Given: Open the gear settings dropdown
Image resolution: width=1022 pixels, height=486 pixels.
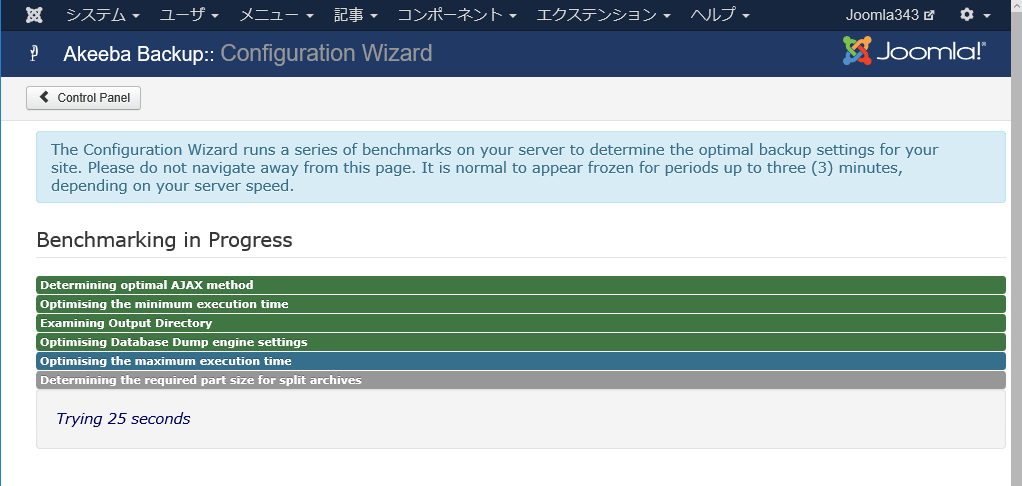Looking at the screenshot, I should pyautogui.click(x=975, y=15).
